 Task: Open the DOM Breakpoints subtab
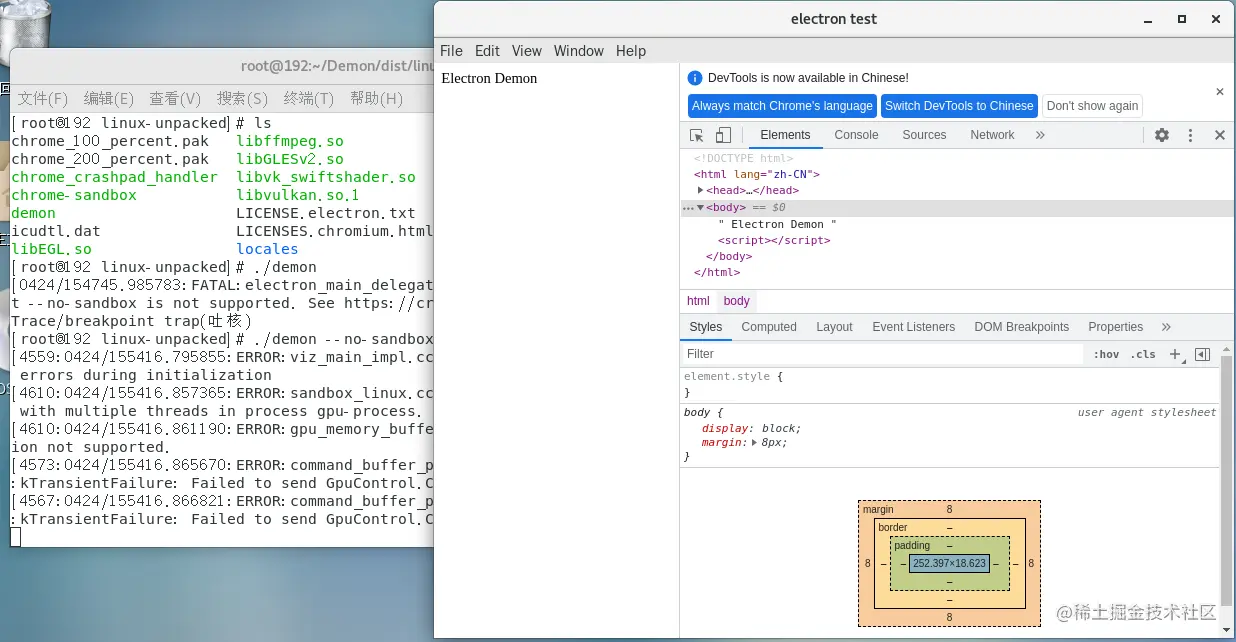click(1021, 327)
